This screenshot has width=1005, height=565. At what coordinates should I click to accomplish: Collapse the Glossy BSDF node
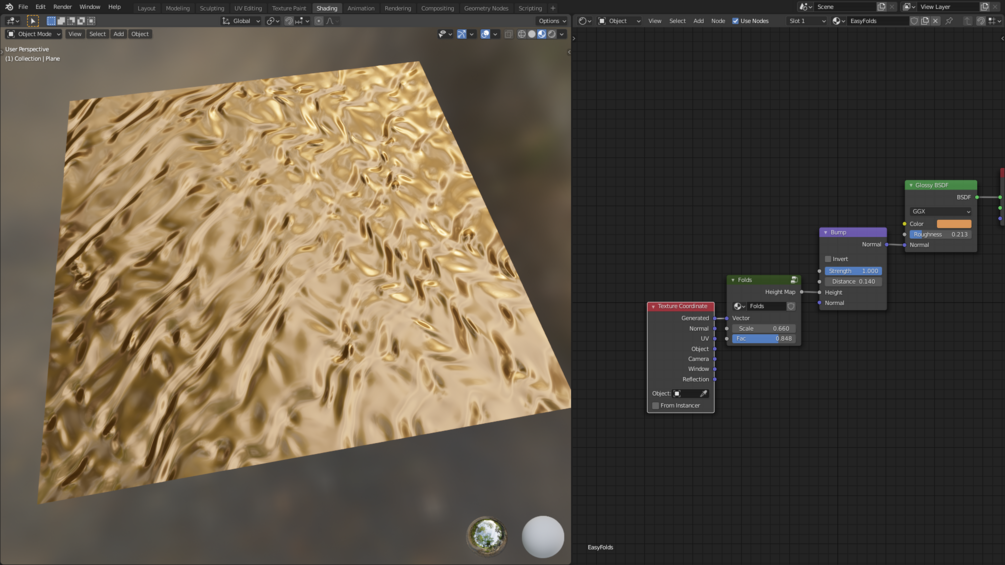click(x=911, y=185)
